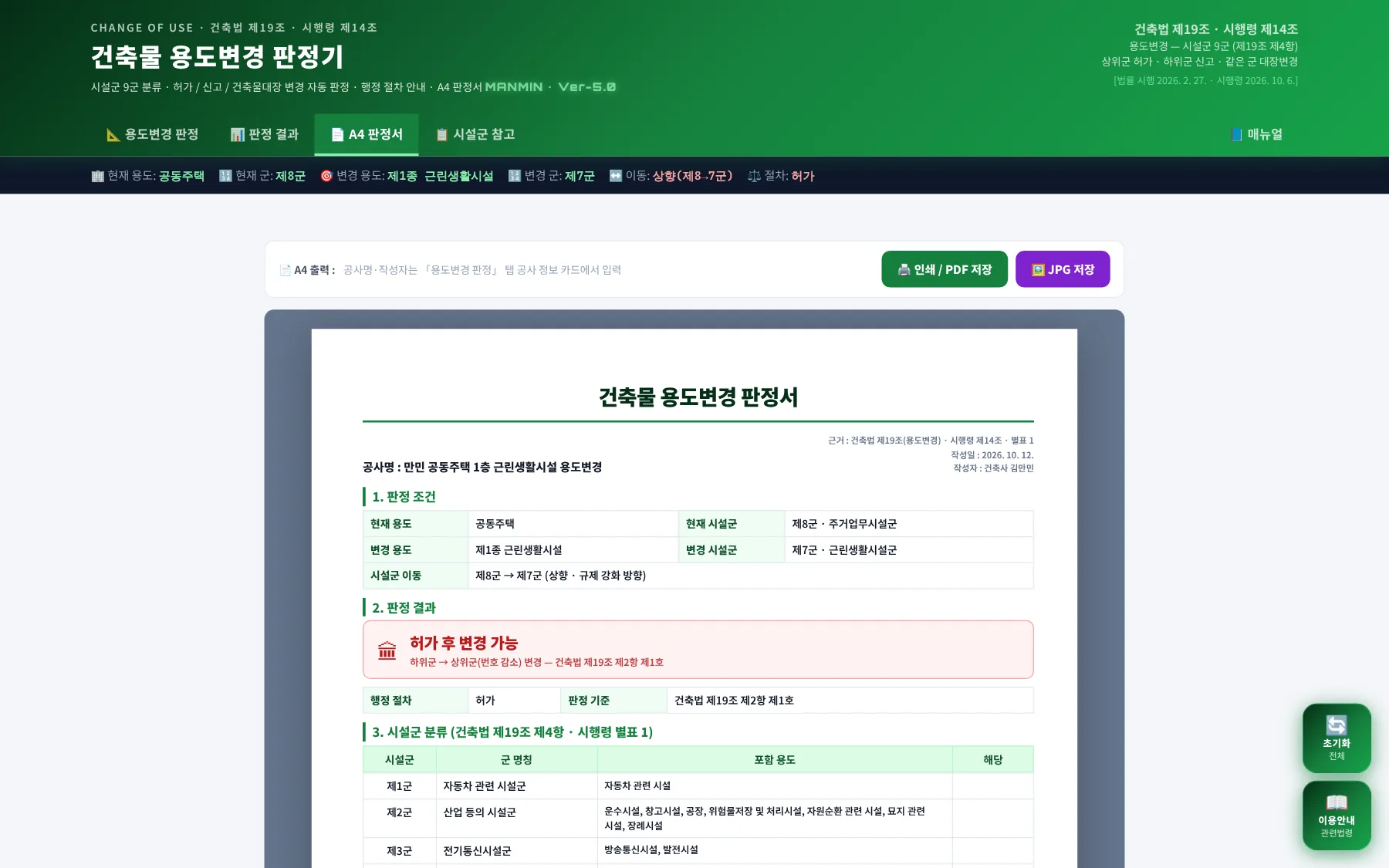Click the Ver-5.0 label in the header
Image resolution: width=1389 pixels, height=868 pixels.
[587, 87]
